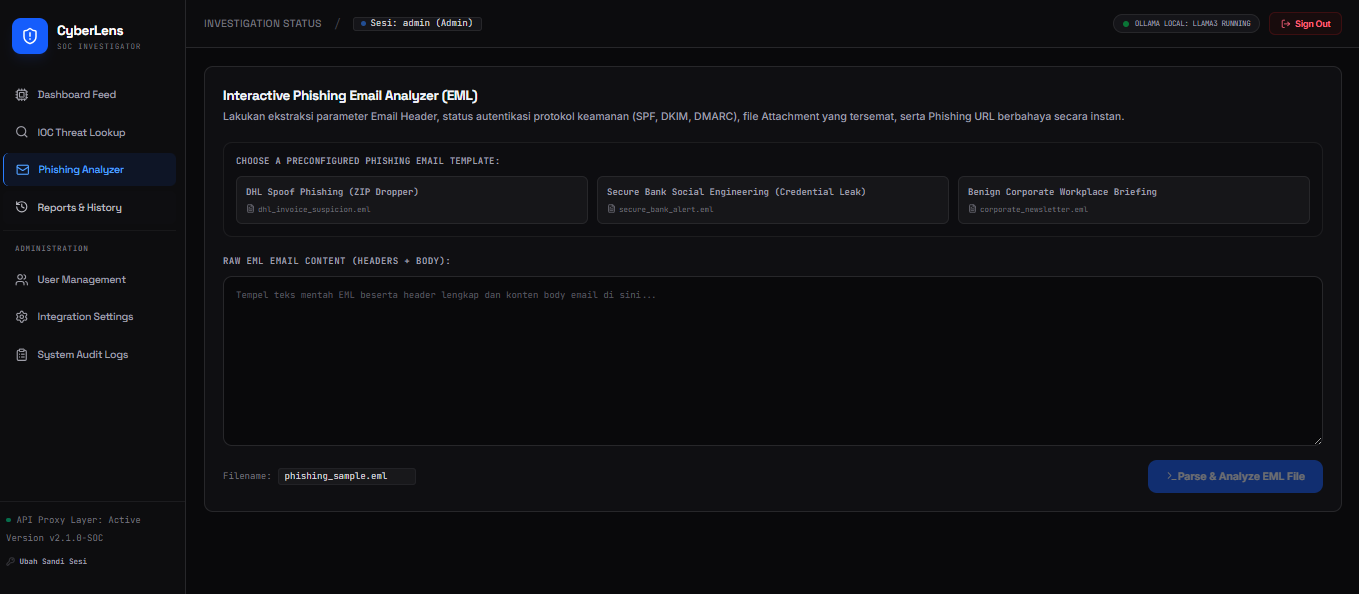Click the Filename input field
This screenshot has width=1359, height=594.
346,476
